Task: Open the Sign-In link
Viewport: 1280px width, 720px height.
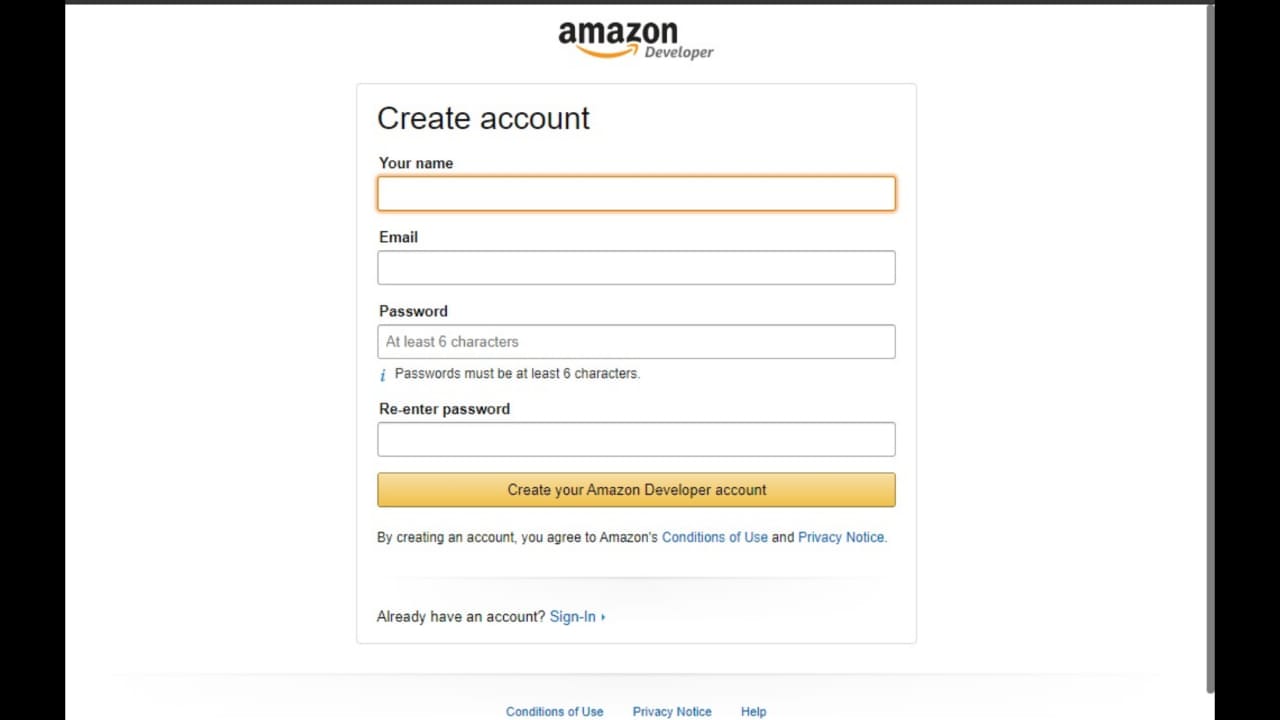Action: point(574,616)
